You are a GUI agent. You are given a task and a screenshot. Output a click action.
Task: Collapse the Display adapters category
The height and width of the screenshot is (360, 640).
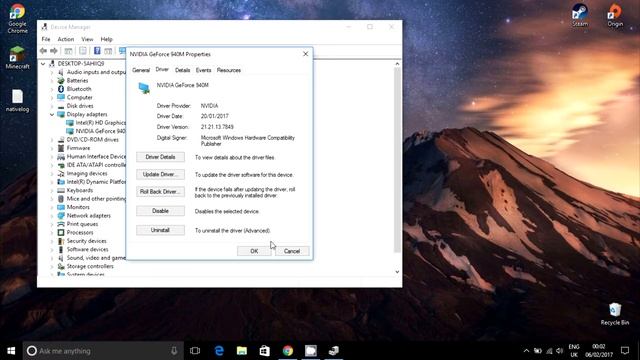click(x=52, y=114)
